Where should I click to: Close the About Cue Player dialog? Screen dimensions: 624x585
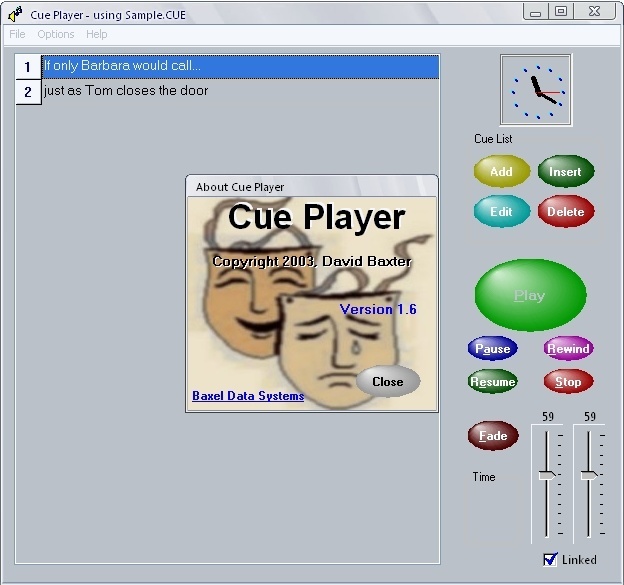(388, 382)
